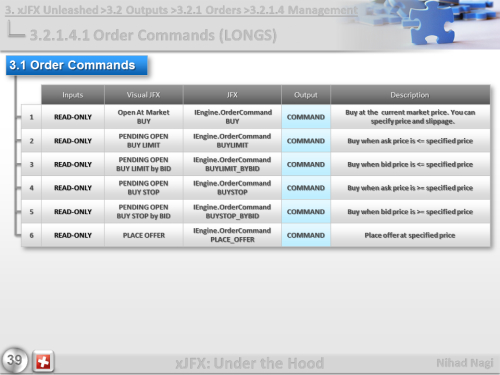Viewport: 500px width, 375px height.
Task: Click the row number 3 cell
Action: [x=31, y=164]
